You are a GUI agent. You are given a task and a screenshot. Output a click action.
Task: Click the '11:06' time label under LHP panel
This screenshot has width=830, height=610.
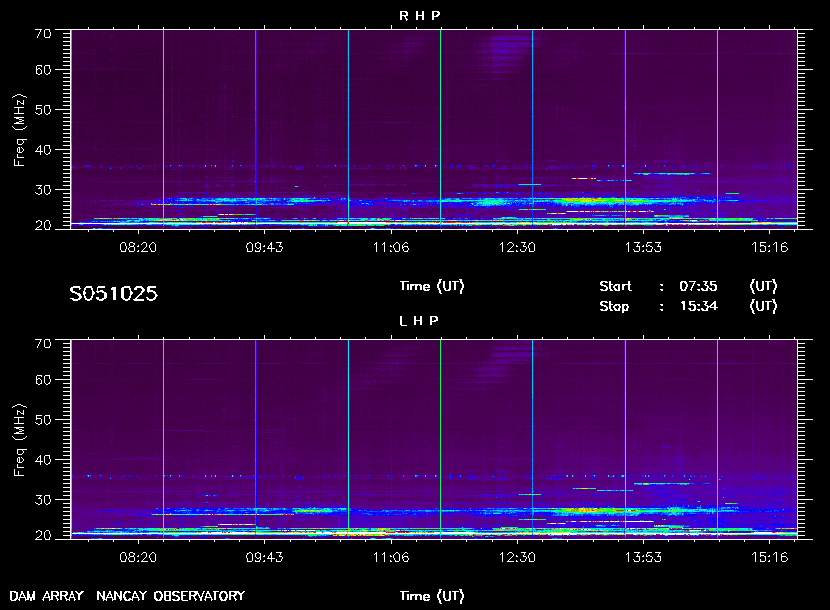391,557
